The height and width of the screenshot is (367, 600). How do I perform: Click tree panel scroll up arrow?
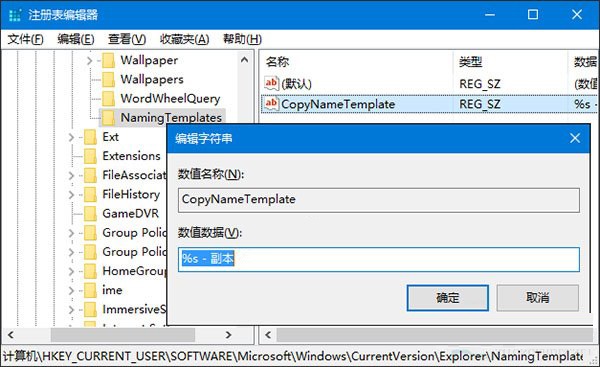pyautogui.click(x=244, y=60)
